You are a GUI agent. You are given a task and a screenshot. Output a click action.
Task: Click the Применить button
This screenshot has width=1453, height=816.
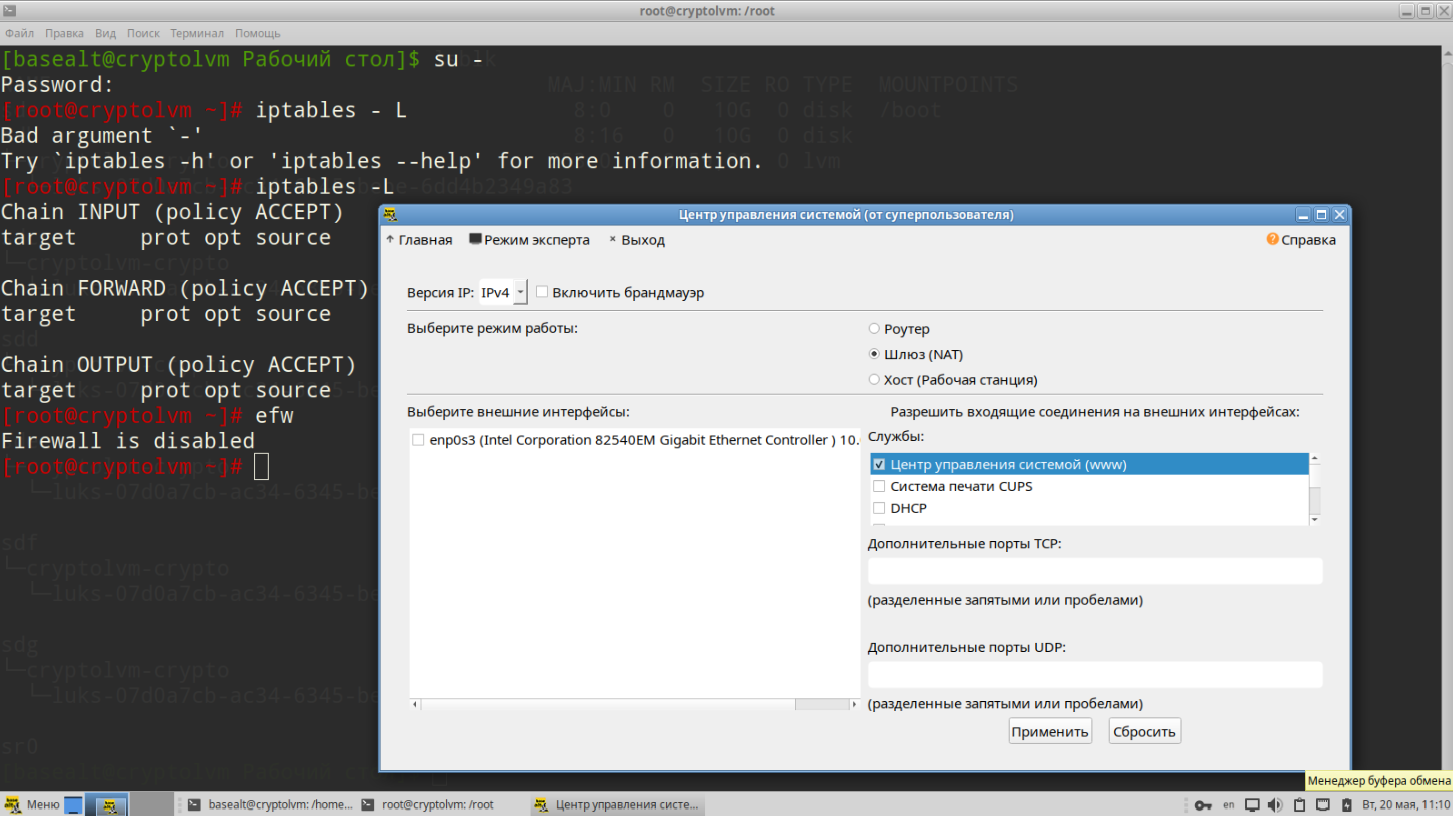tap(1050, 731)
